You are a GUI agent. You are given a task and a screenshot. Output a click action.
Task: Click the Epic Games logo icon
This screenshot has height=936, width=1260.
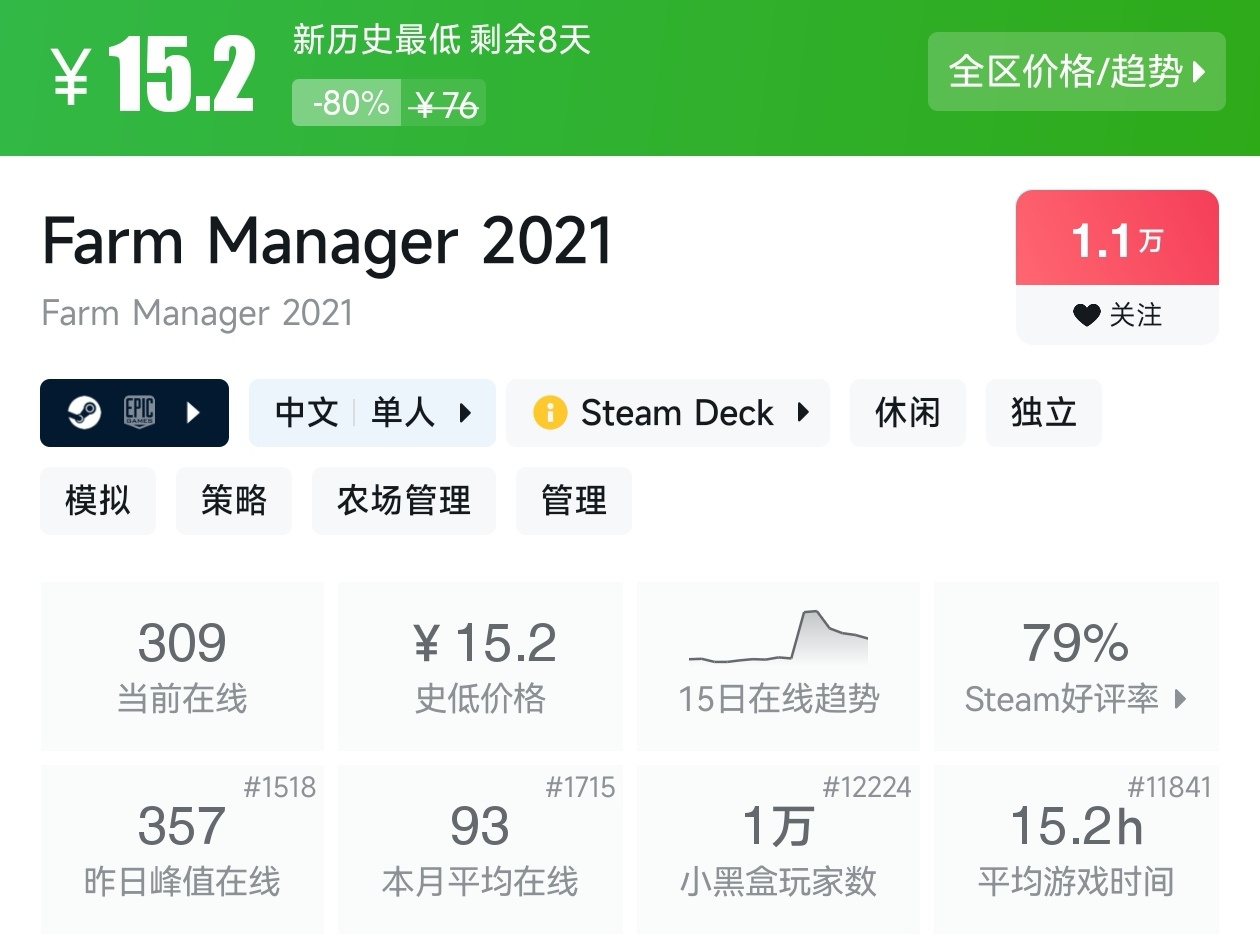139,413
